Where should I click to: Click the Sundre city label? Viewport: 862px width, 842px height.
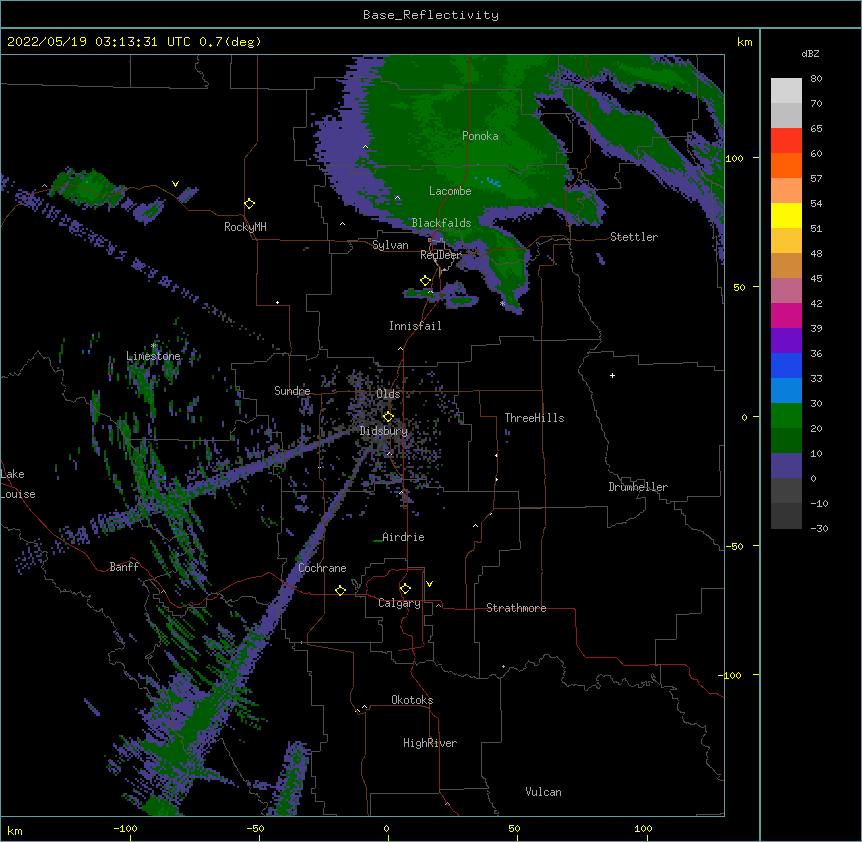pyautogui.click(x=292, y=391)
